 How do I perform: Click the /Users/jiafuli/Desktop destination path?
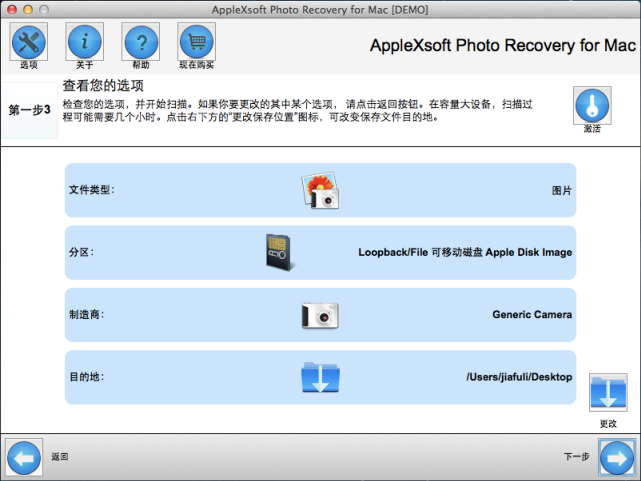click(519, 377)
